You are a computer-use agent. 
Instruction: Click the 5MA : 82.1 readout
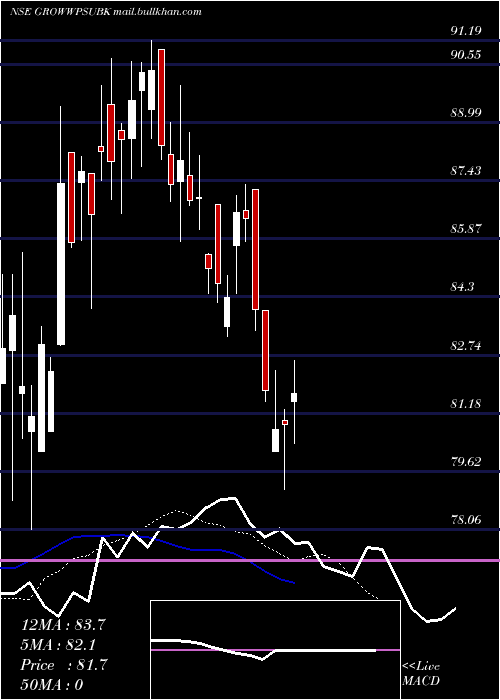58,645
